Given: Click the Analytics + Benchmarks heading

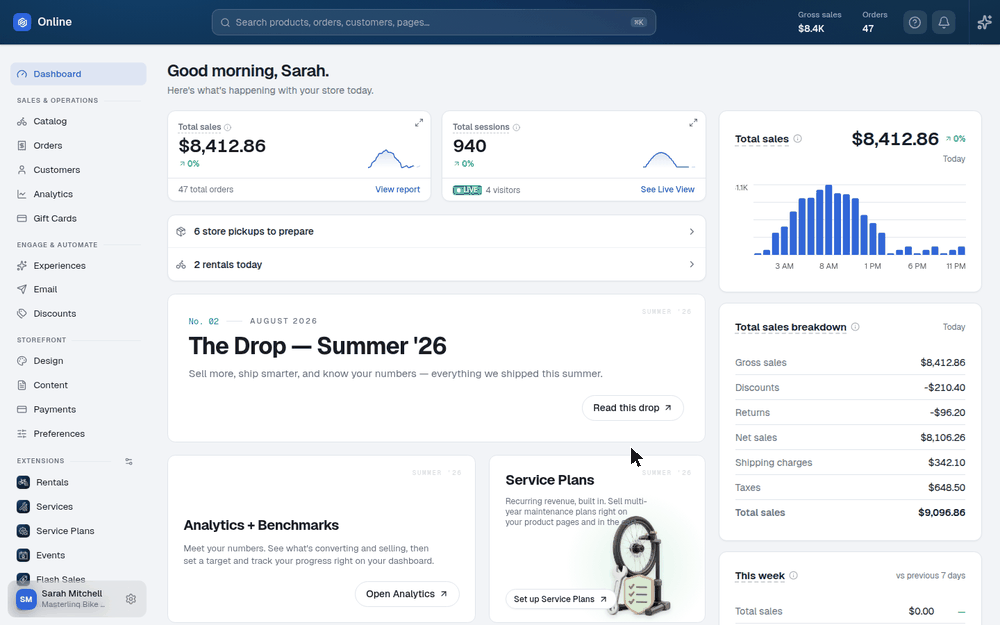Looking at the screenshot, I should click(x=261, y=525).
